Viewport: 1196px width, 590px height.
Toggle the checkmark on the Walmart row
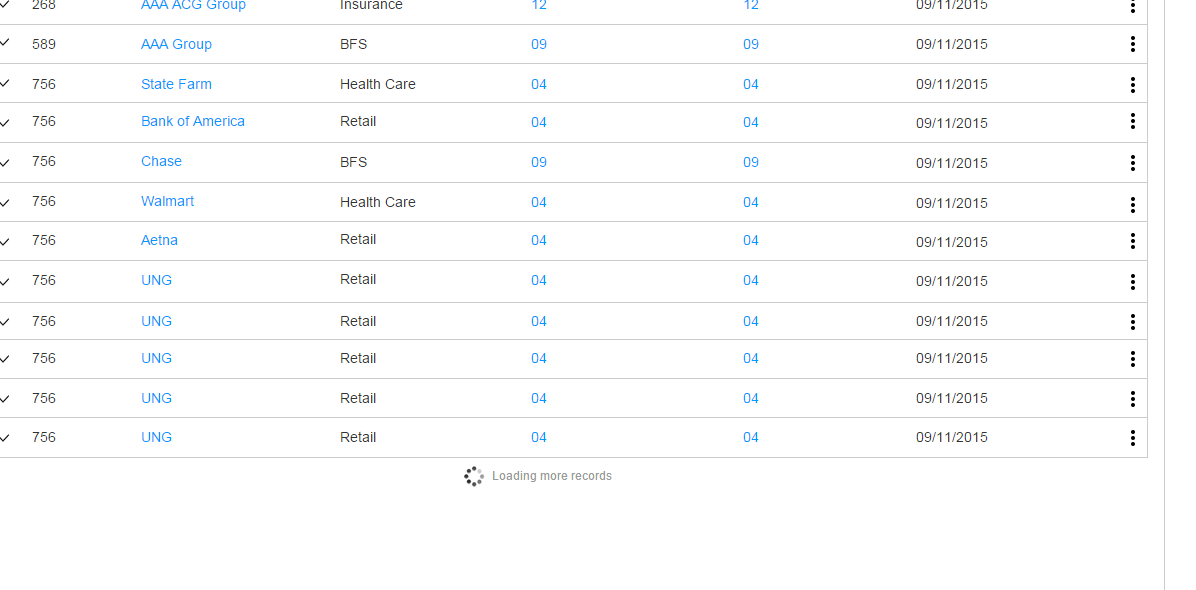point(5,202)
